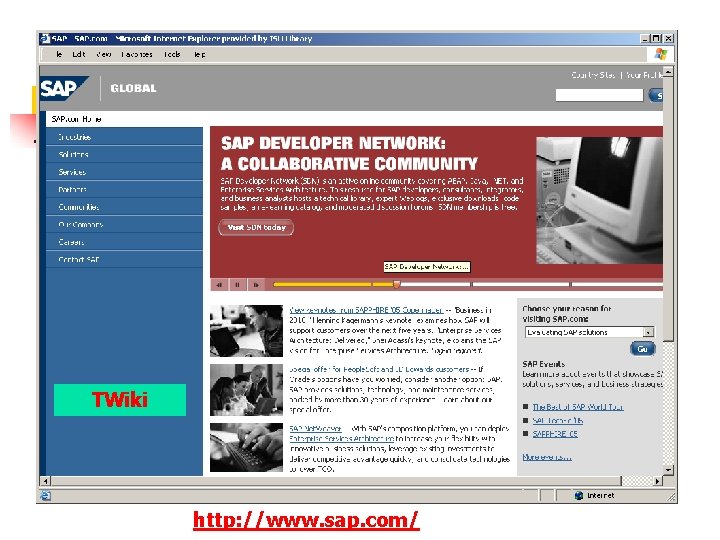Click the orange banner progress slider handle

point(397,285)
